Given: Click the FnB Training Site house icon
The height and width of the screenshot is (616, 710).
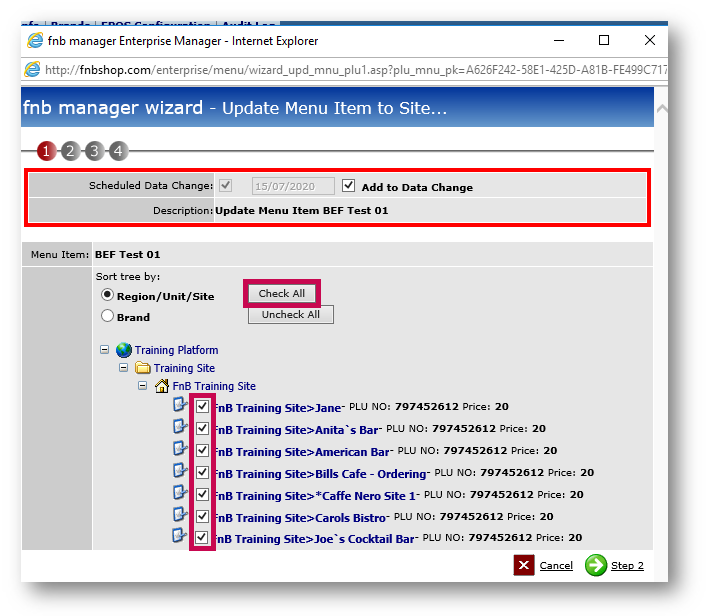Looking at the screenshot, I should tap(162, 386).
